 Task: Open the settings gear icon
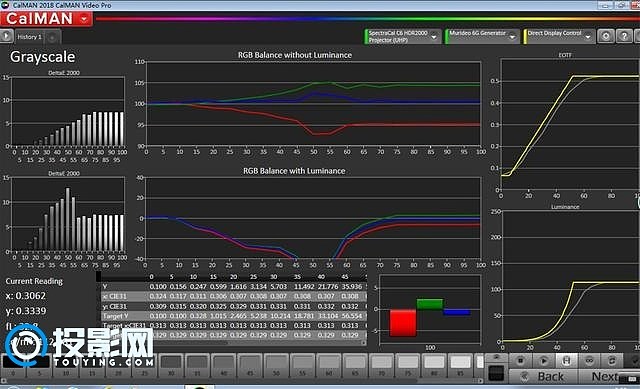pyautogui.click(x=606, y=36)
